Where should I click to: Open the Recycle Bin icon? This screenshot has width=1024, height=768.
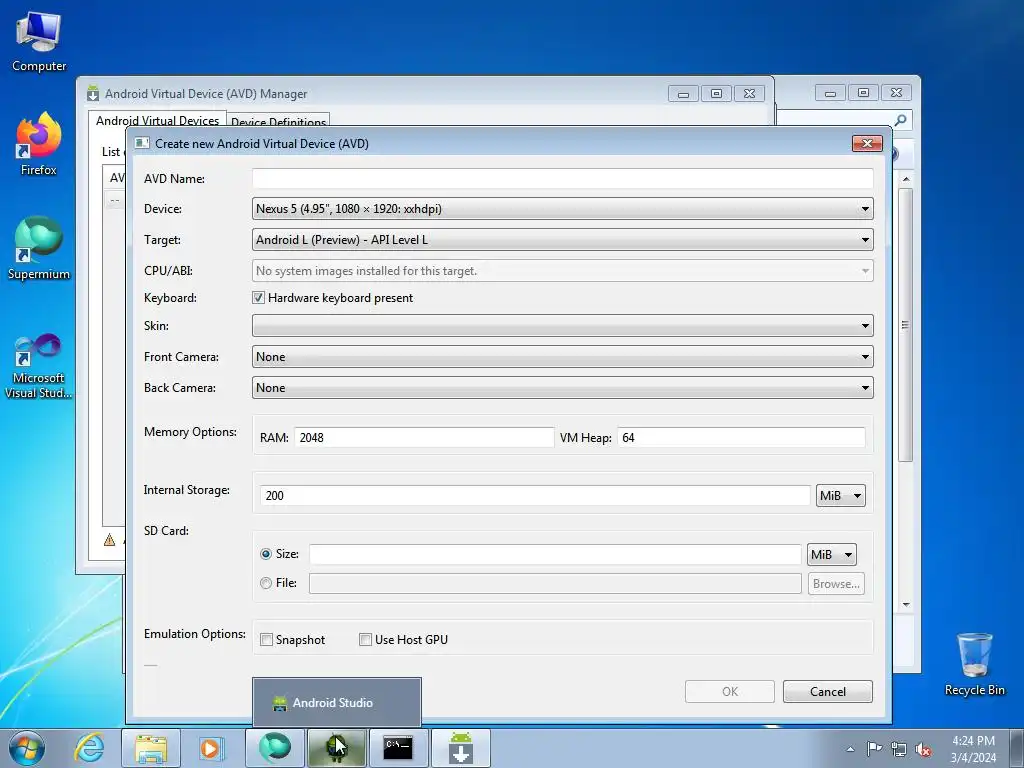pyautogui.click(x=974, y=664)
